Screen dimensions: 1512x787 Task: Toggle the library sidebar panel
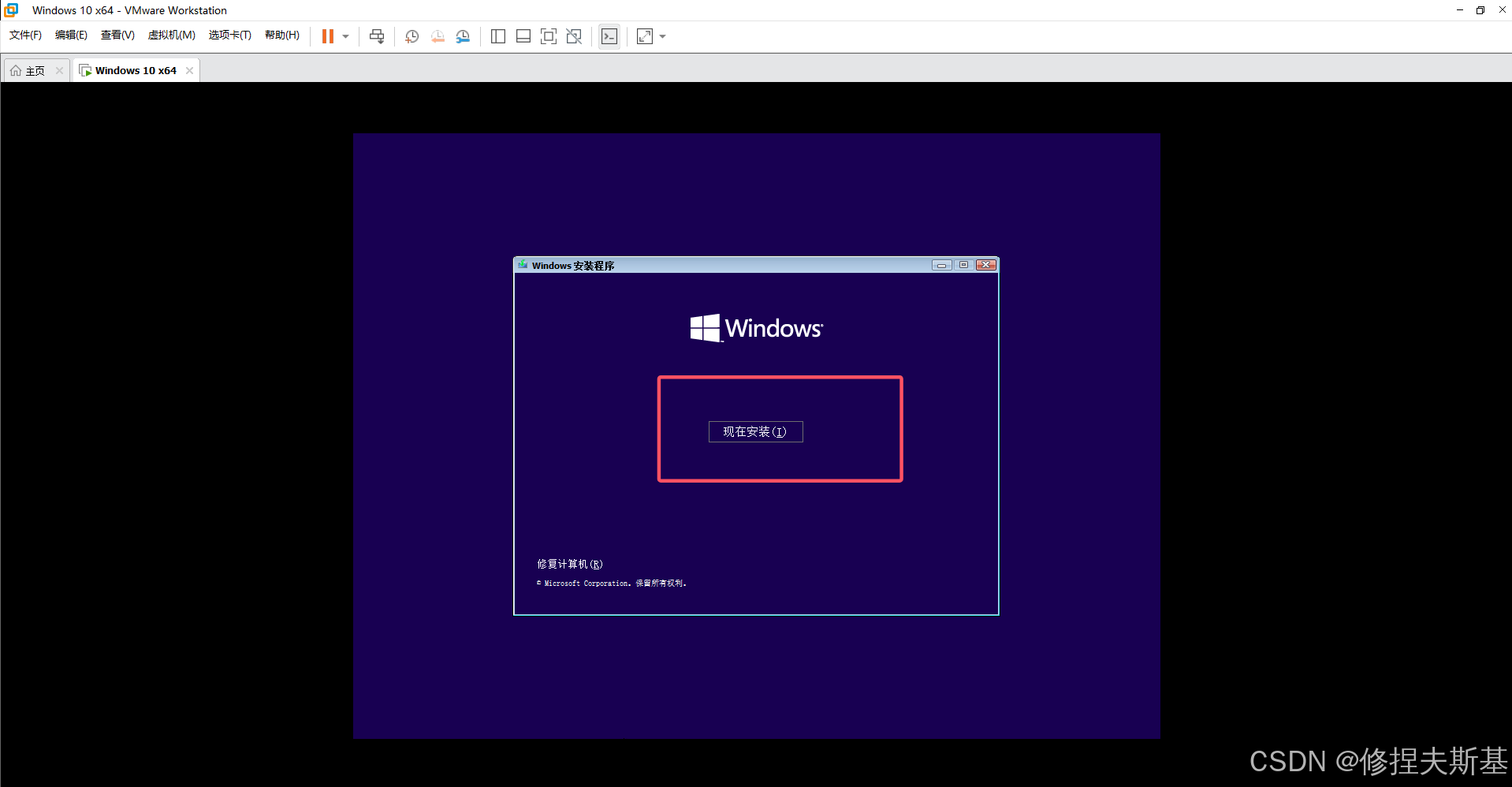[x=498, y=36]
